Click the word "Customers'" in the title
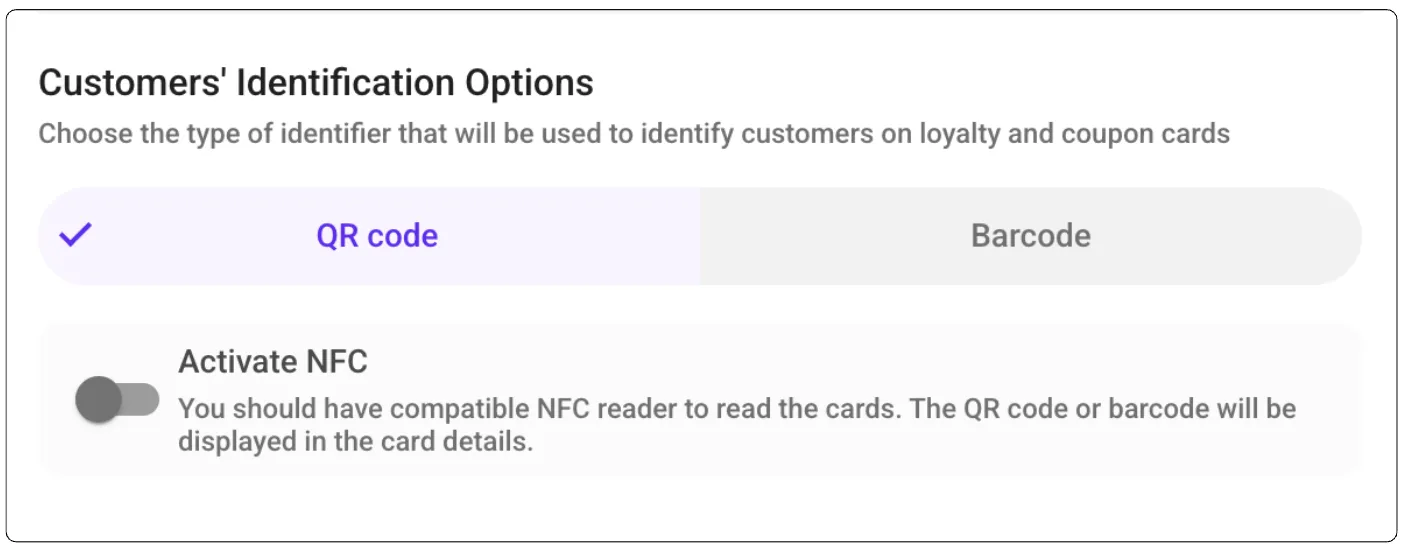Screen dimensions: 1406x550 tap(132, 82)
